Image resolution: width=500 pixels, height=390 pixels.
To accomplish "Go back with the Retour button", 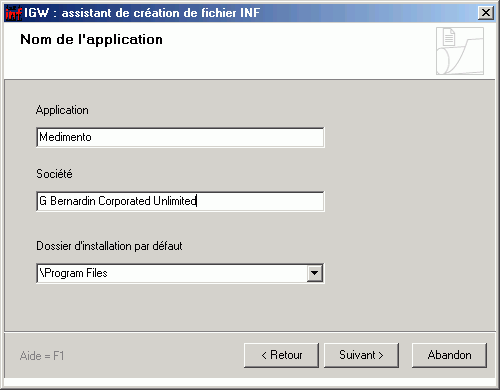I will click(x=281, y=355).
